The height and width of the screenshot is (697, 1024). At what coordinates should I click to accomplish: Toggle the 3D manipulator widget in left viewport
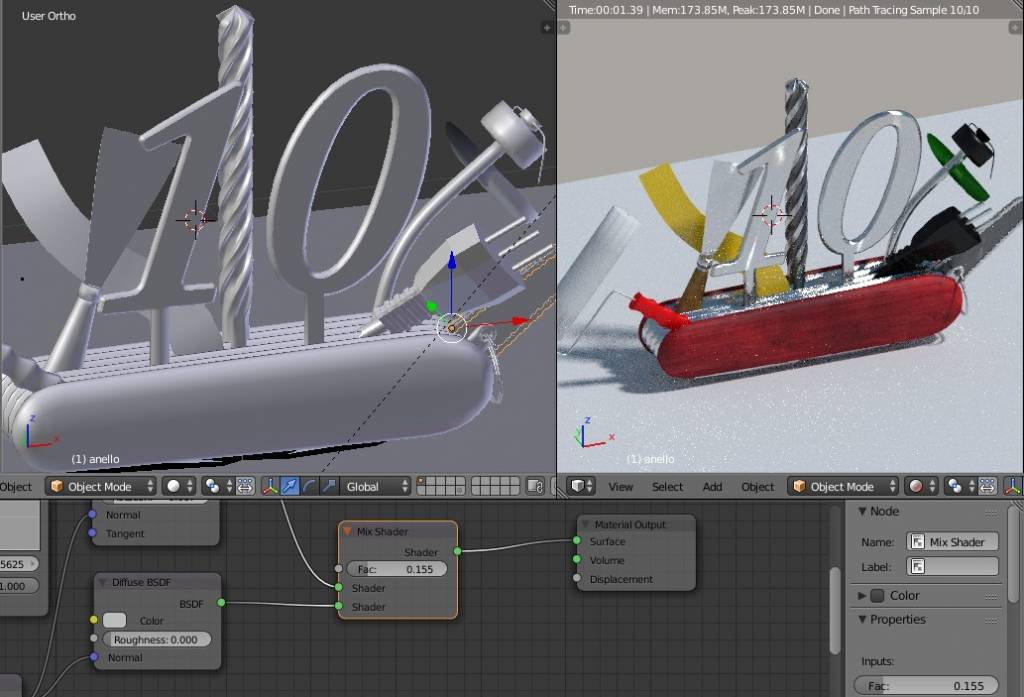coord(270,487)
